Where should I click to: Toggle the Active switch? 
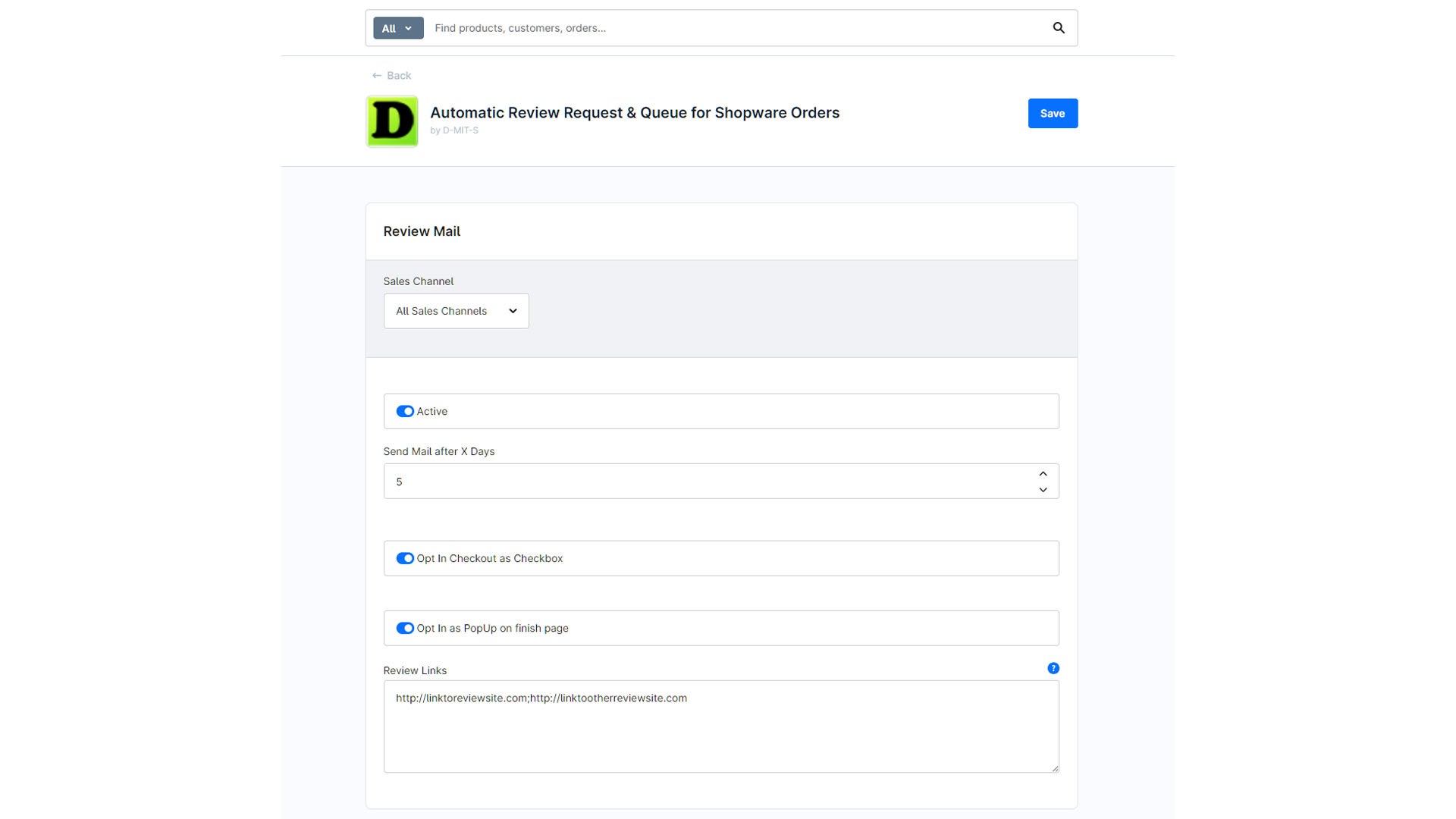click(405, 411)
